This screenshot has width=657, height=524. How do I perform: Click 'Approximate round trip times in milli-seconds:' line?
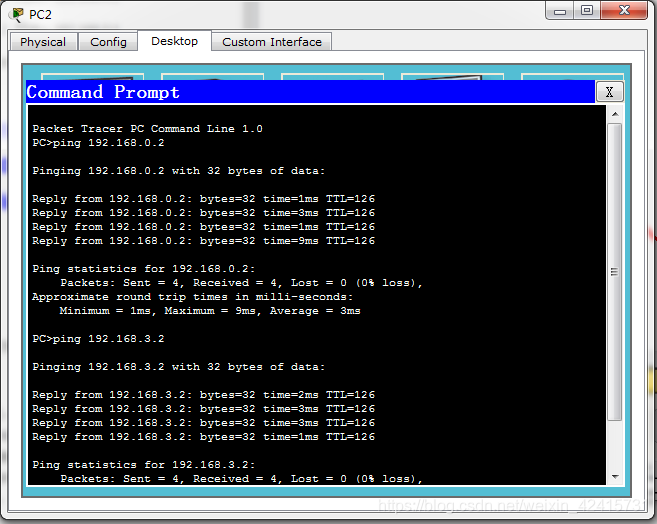192,297
